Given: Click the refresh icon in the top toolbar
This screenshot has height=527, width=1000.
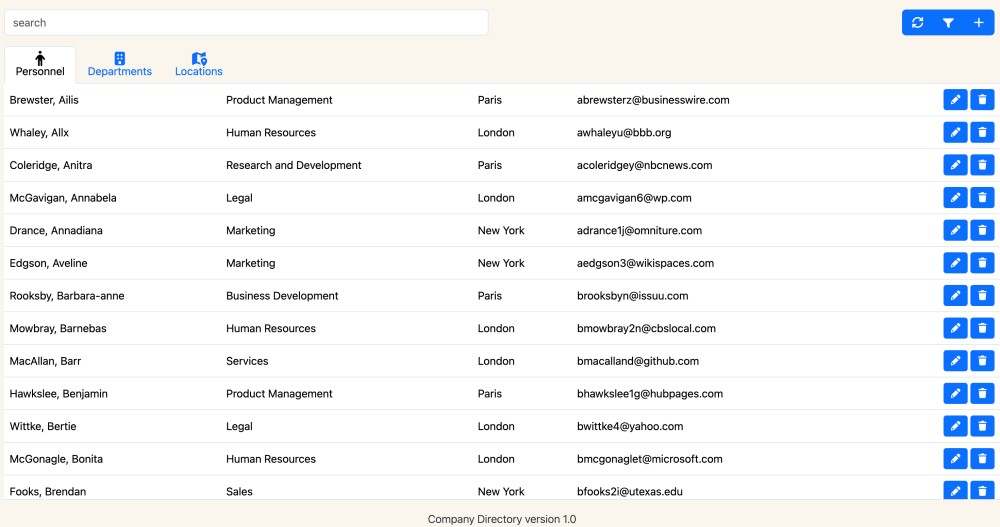Looking at the screenshot, I should tap(917, 23).
